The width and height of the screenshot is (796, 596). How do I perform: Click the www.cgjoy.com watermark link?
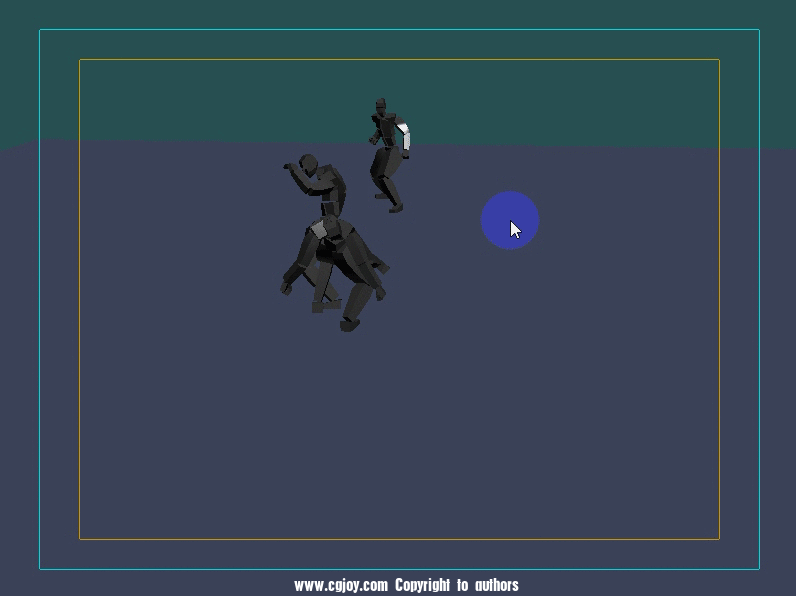click(341, 585)
